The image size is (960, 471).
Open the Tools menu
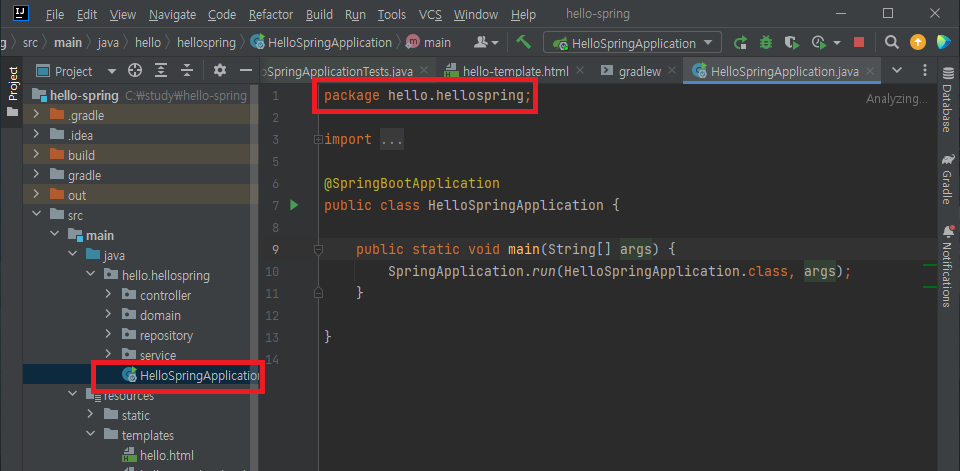391,14
